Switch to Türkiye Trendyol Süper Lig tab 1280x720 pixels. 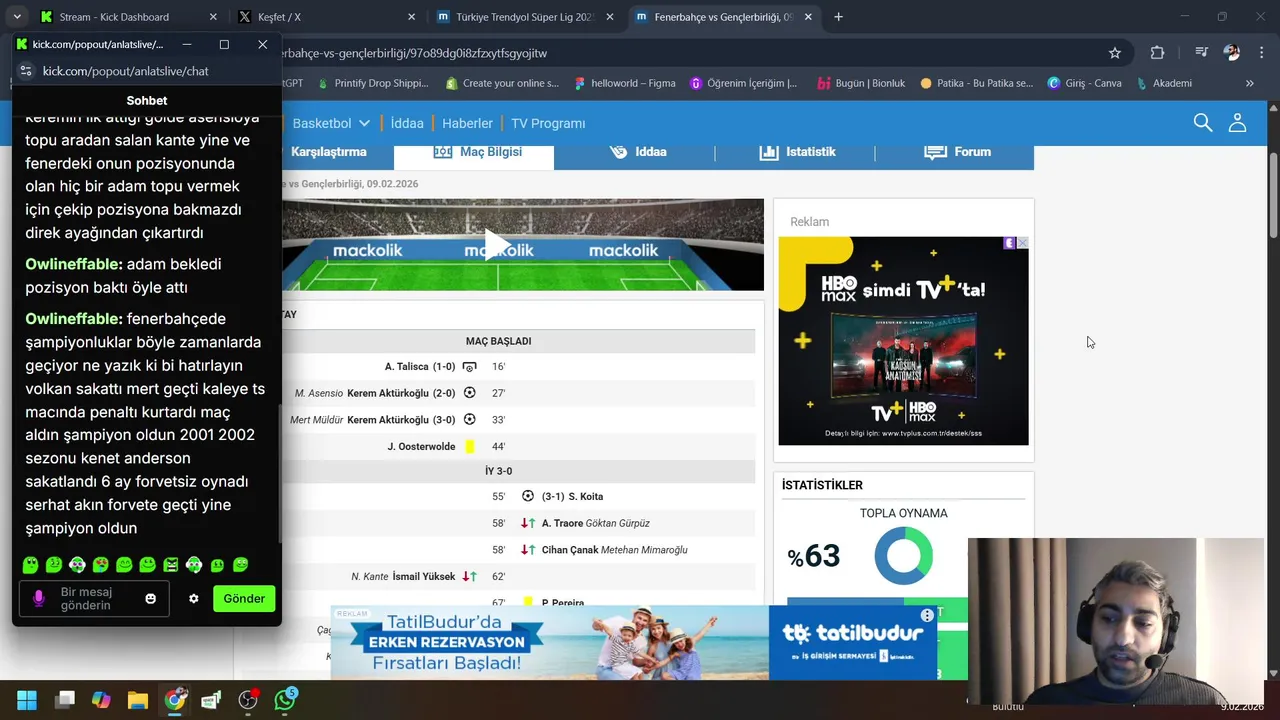[x=525, y=17]
